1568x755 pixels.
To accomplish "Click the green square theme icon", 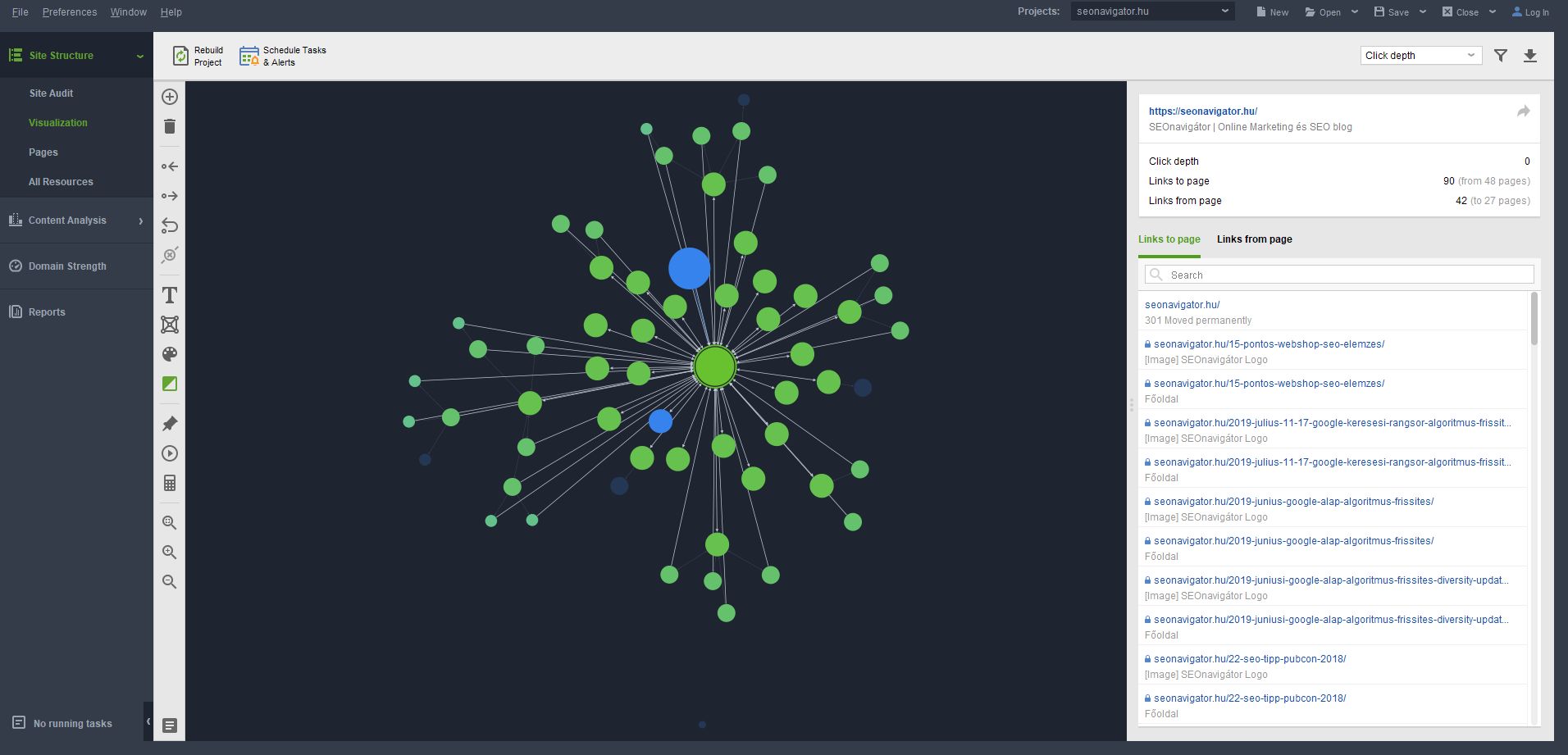I will tap(170, 384).
